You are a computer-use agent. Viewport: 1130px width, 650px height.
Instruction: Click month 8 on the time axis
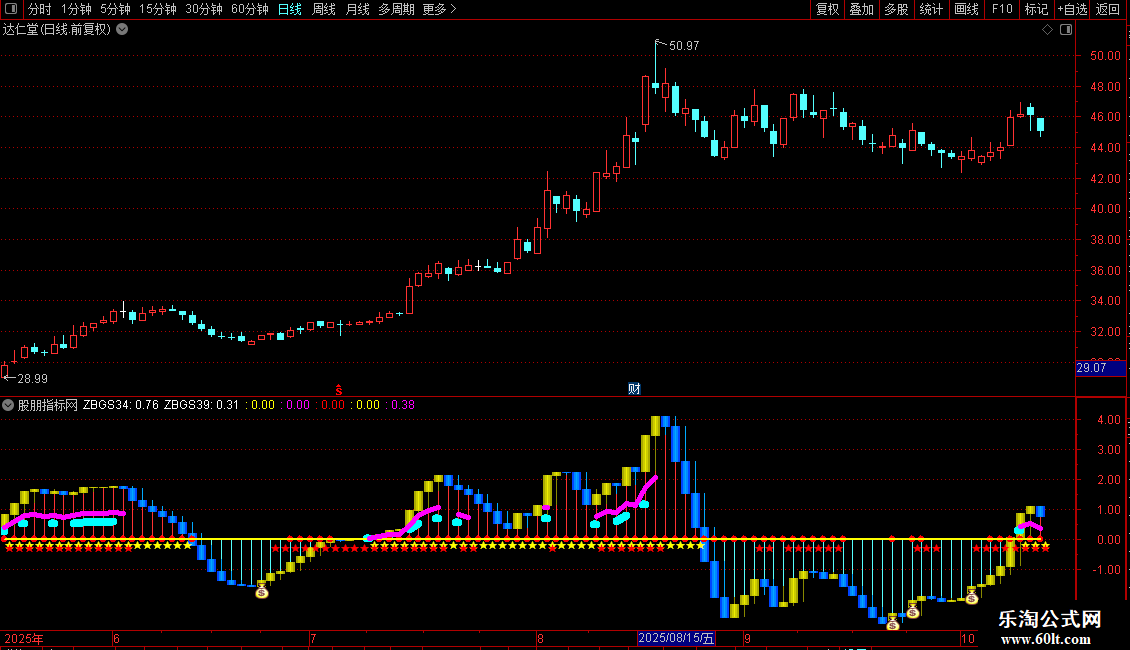coord(540,638)
